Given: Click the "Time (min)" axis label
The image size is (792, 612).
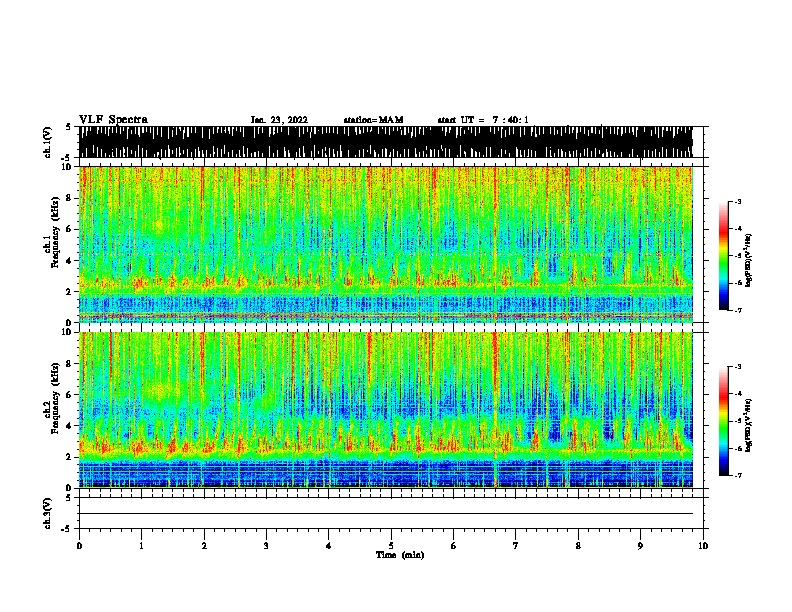Looking at the screenshot, I should click(x=400, y=555).
